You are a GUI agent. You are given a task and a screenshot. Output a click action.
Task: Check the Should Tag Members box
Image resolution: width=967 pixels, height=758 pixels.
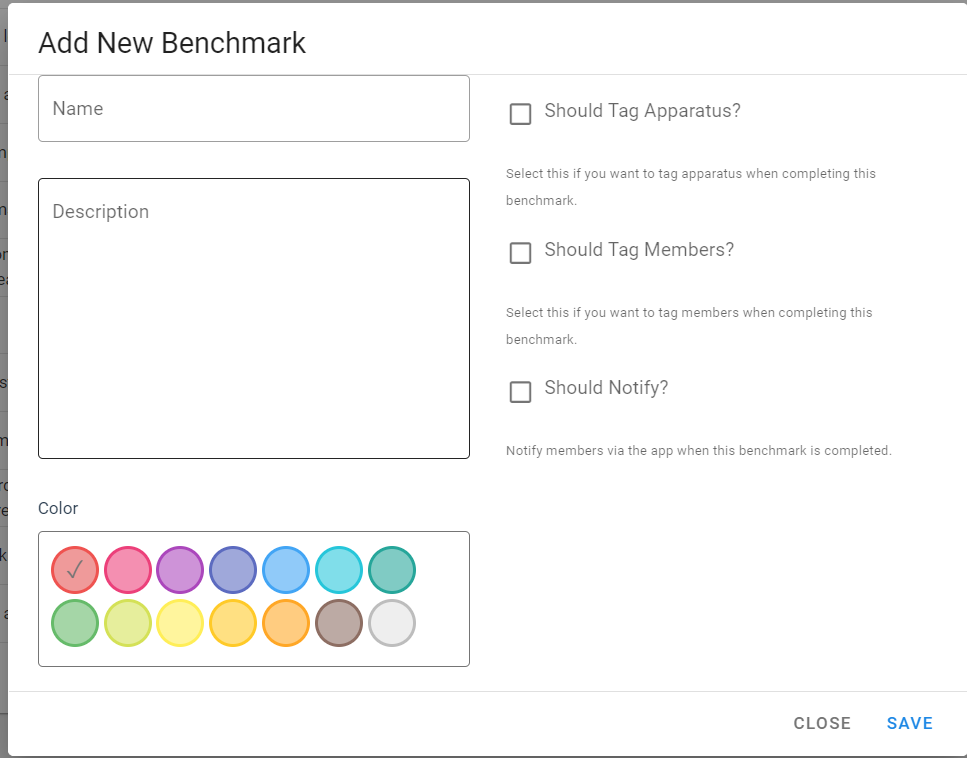[520, 253]
